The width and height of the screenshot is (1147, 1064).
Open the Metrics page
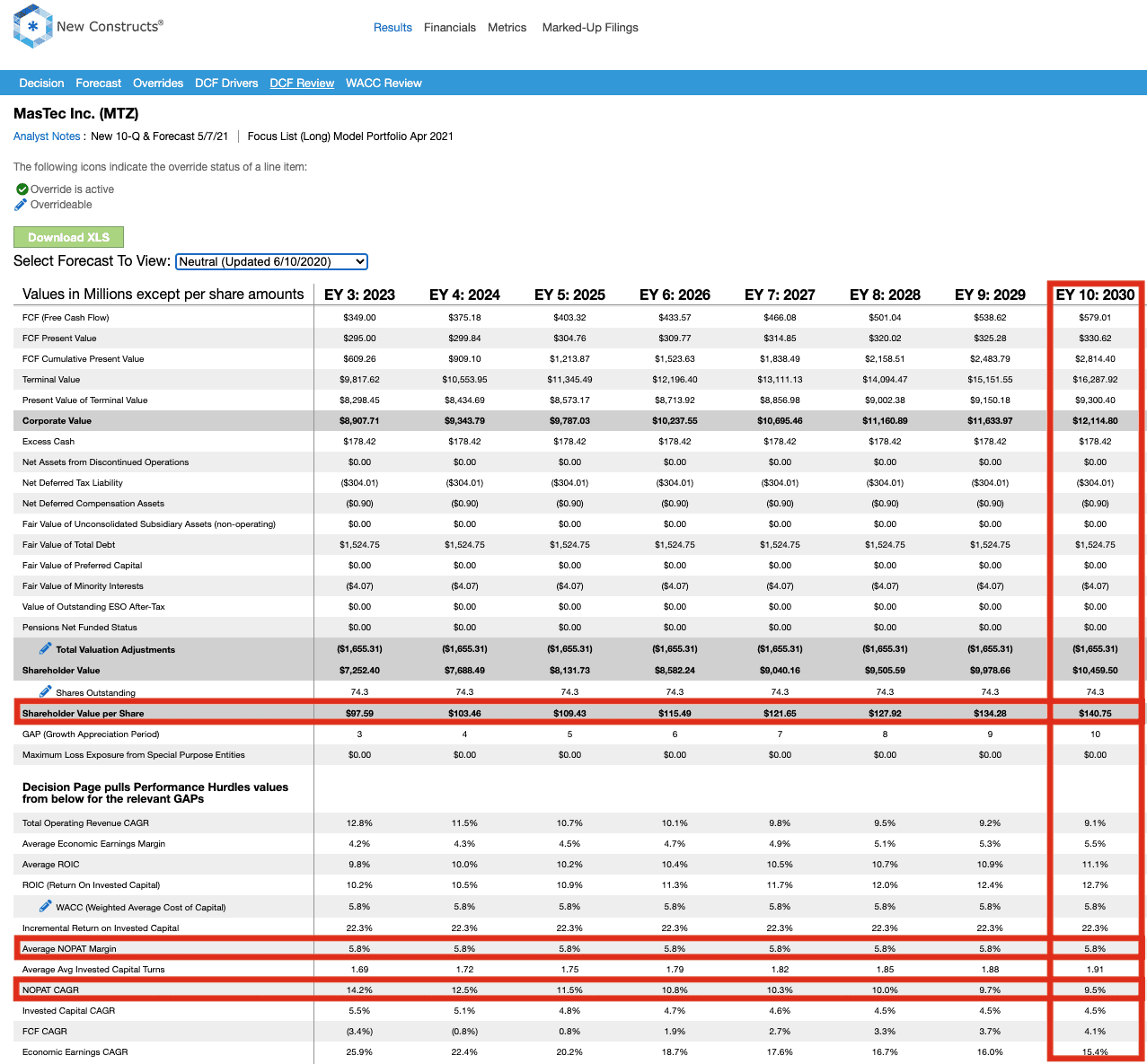(x=507, y=28)
